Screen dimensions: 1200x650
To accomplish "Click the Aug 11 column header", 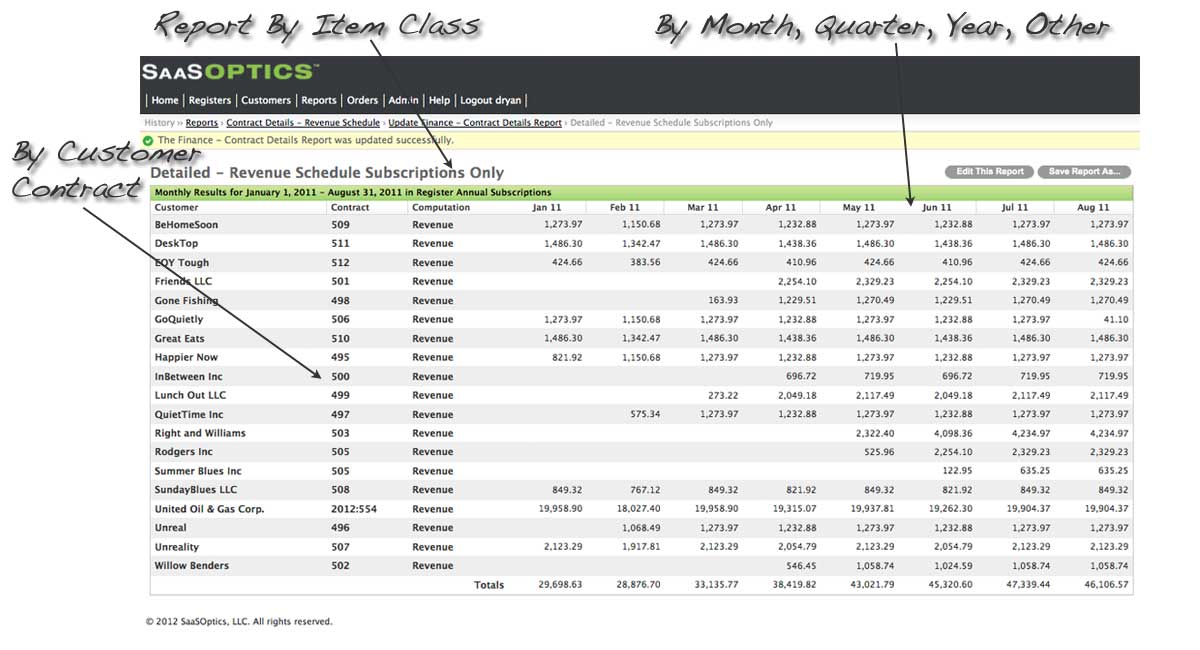I will tap(1093, 208).
